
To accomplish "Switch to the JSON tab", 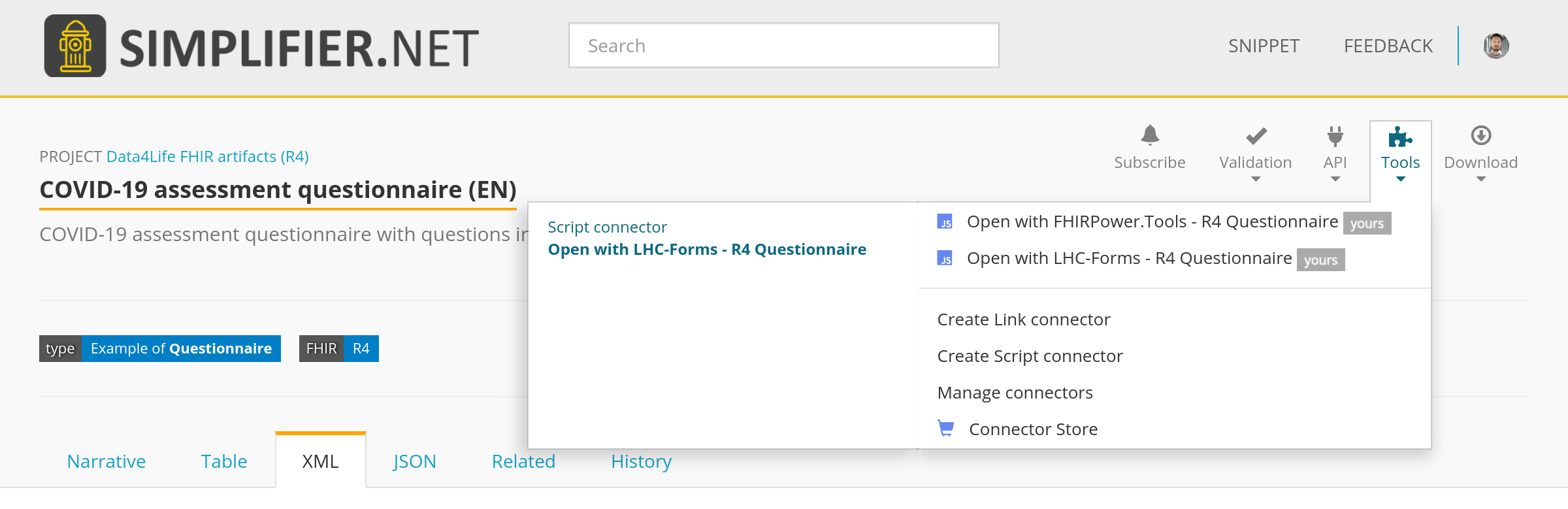I will tap(414, 461).
